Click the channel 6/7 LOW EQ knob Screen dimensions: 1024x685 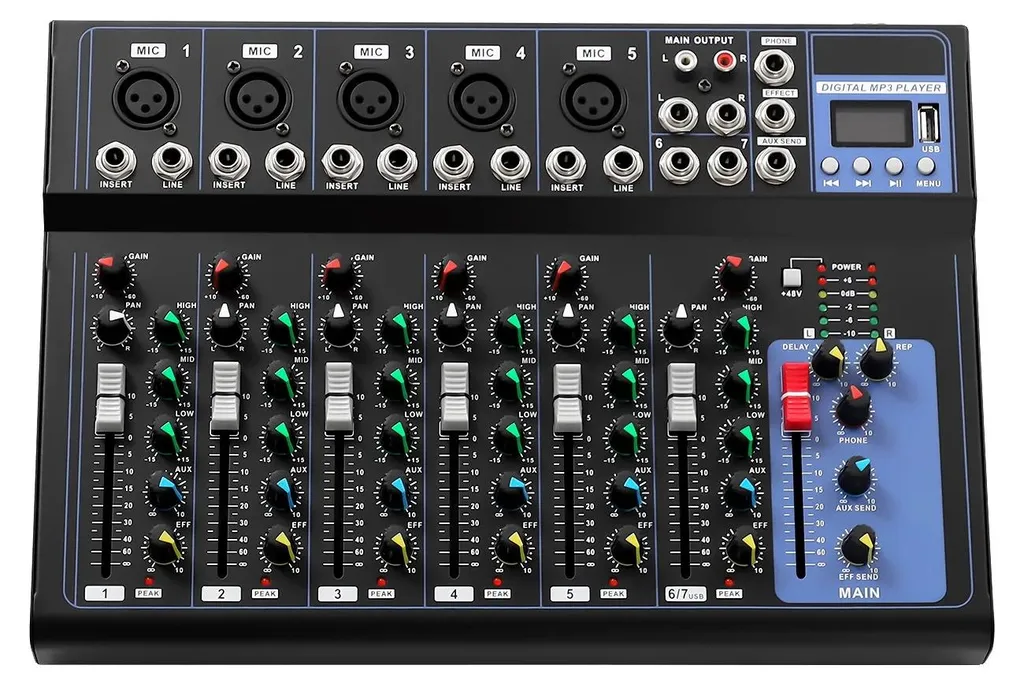[x=739, y=439]
